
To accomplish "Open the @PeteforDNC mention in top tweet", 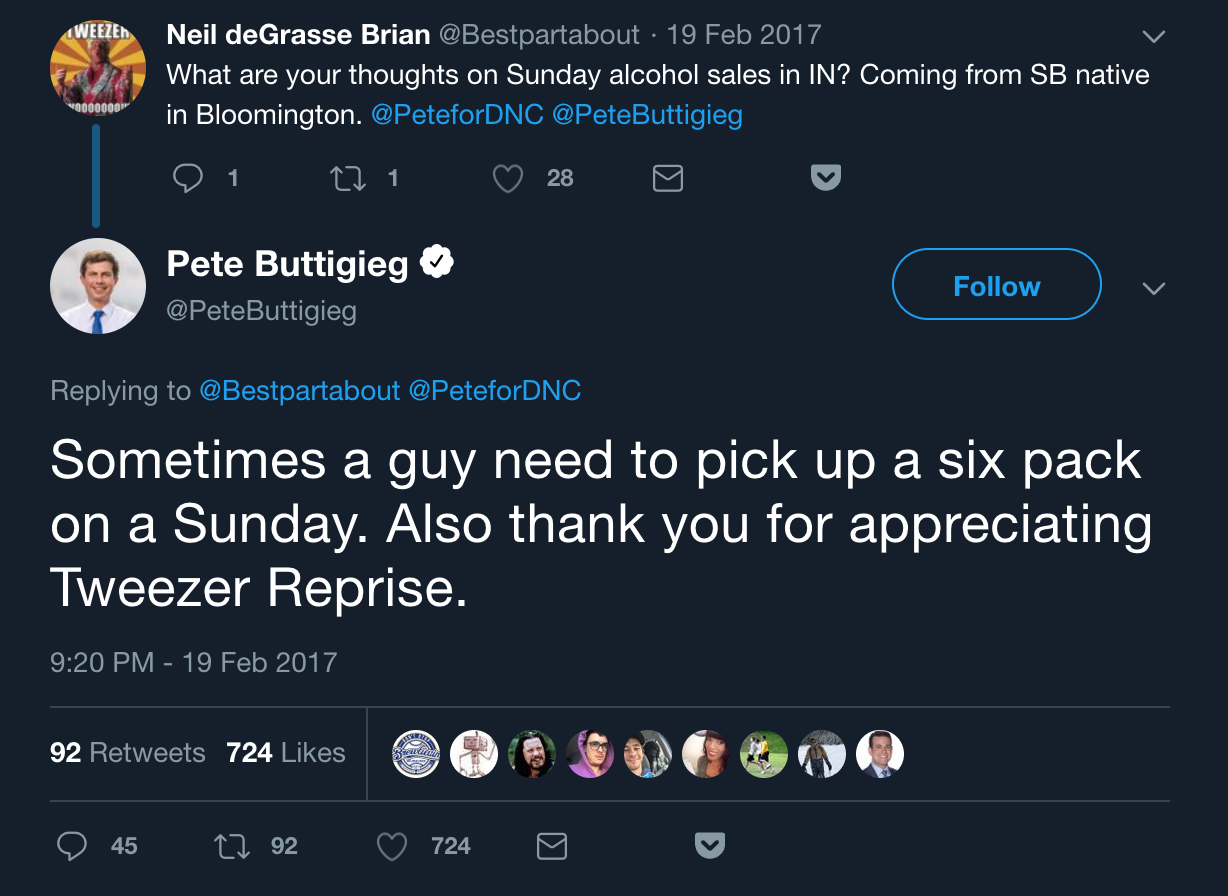I will click(x=457, y=115).
